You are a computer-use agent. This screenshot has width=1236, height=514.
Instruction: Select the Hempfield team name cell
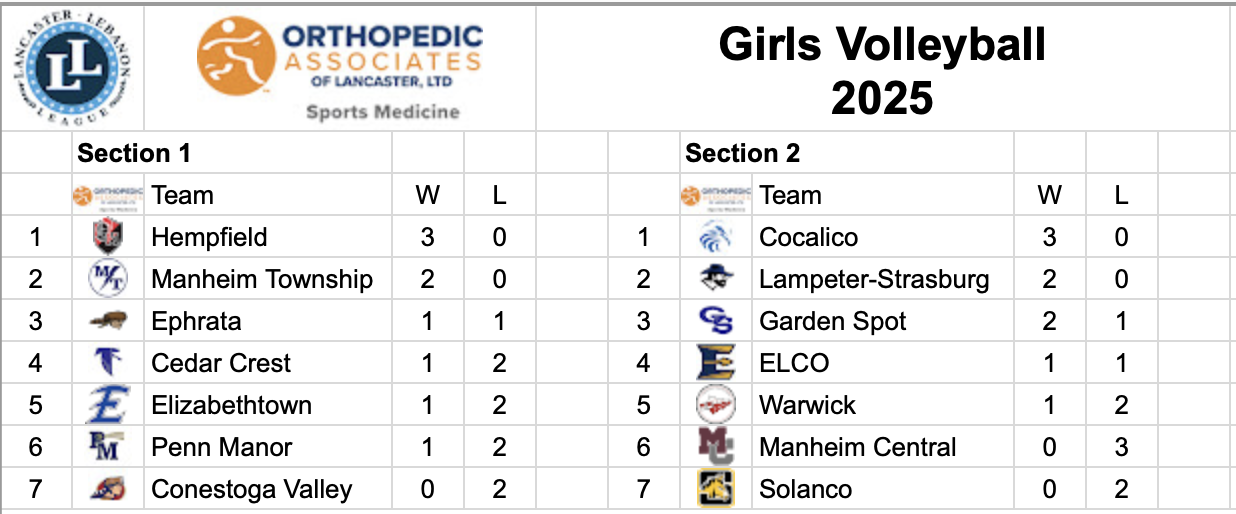(x=209, y=237)
